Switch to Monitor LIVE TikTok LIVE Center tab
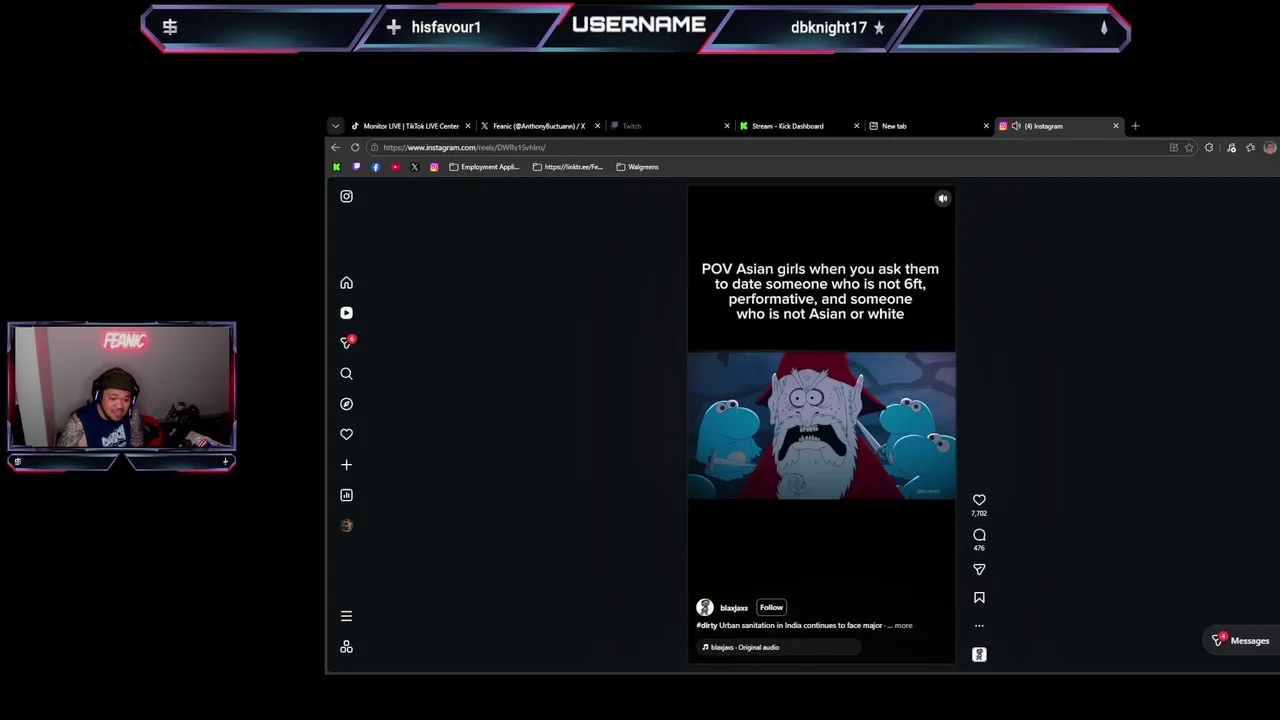 pyautogui.click(x=410, y=126)
